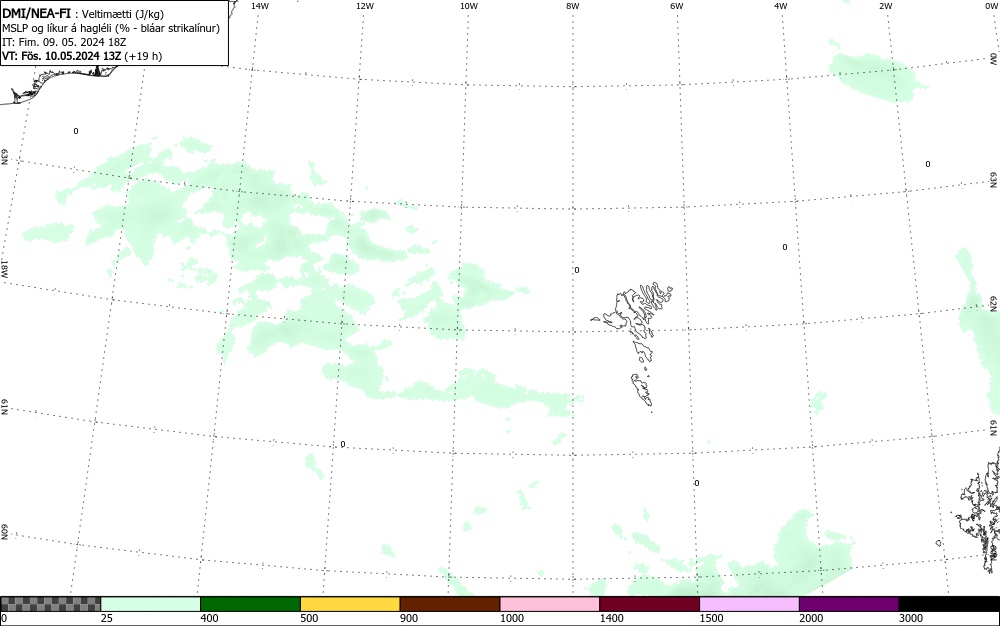Click the 14W longitude label
Screen dimensions: 1000x626
(260, 6)
